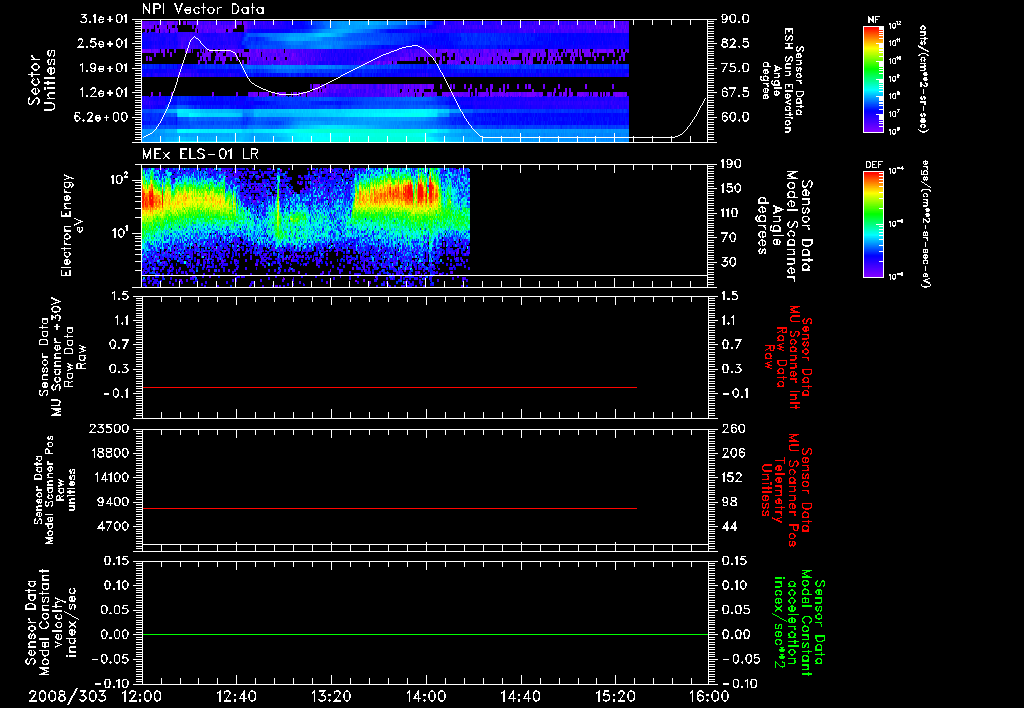The height and width of the screenshot is (708, 1024).
Task: Click the red 'MU Scanner Pos Telemetry' label
Action: pos(786,489)
